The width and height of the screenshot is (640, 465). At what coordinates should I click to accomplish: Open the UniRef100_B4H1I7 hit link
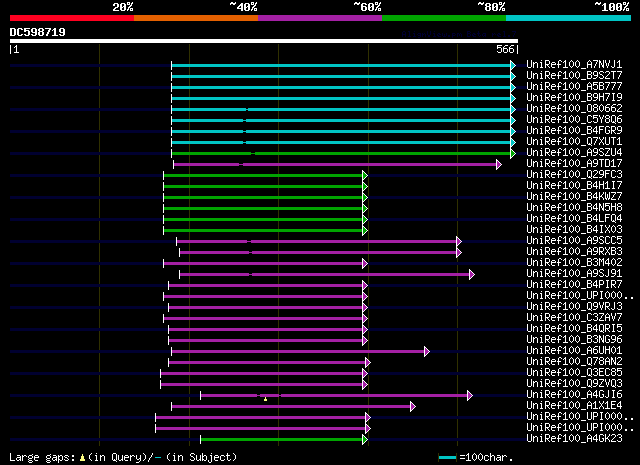(x=574, y=186)
